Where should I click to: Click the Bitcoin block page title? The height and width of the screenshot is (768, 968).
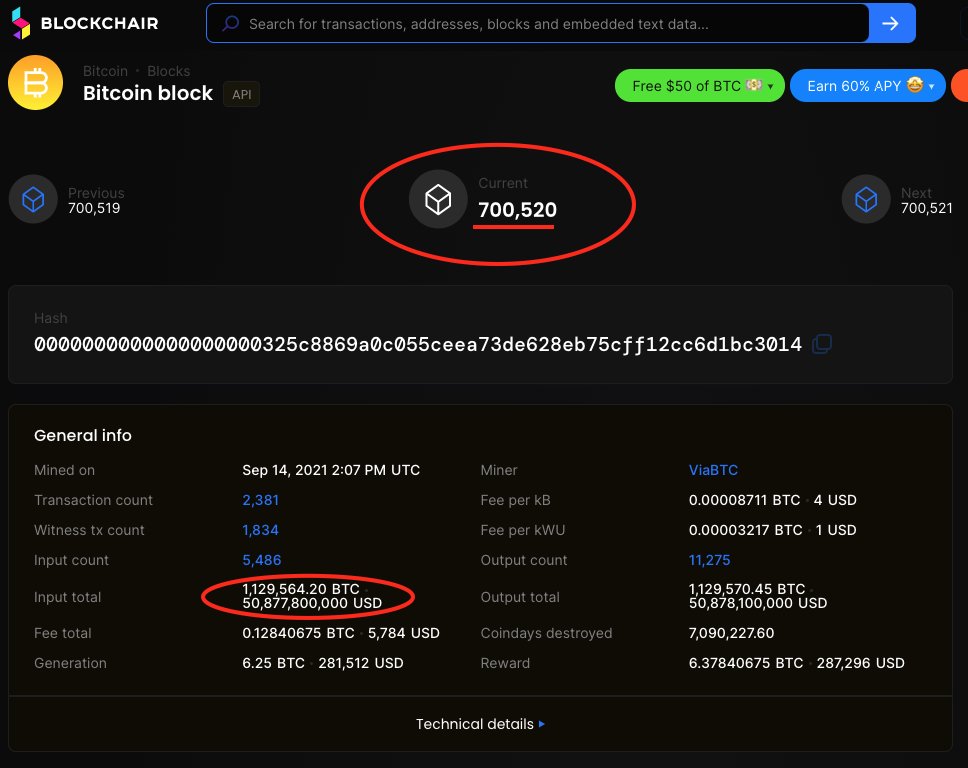click(148, 93)
